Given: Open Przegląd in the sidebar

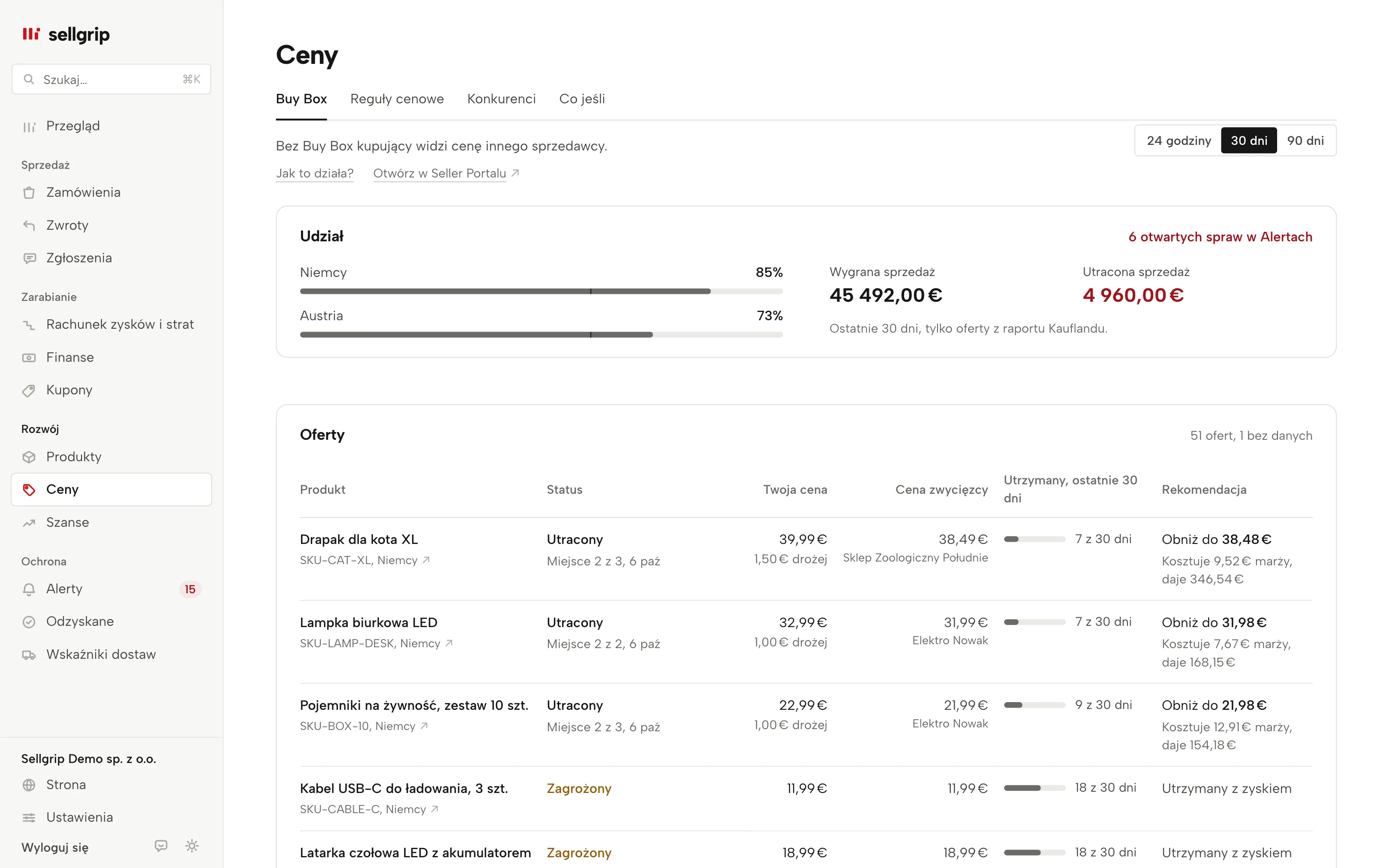Looking at the screenshot, I should [111, 126].
